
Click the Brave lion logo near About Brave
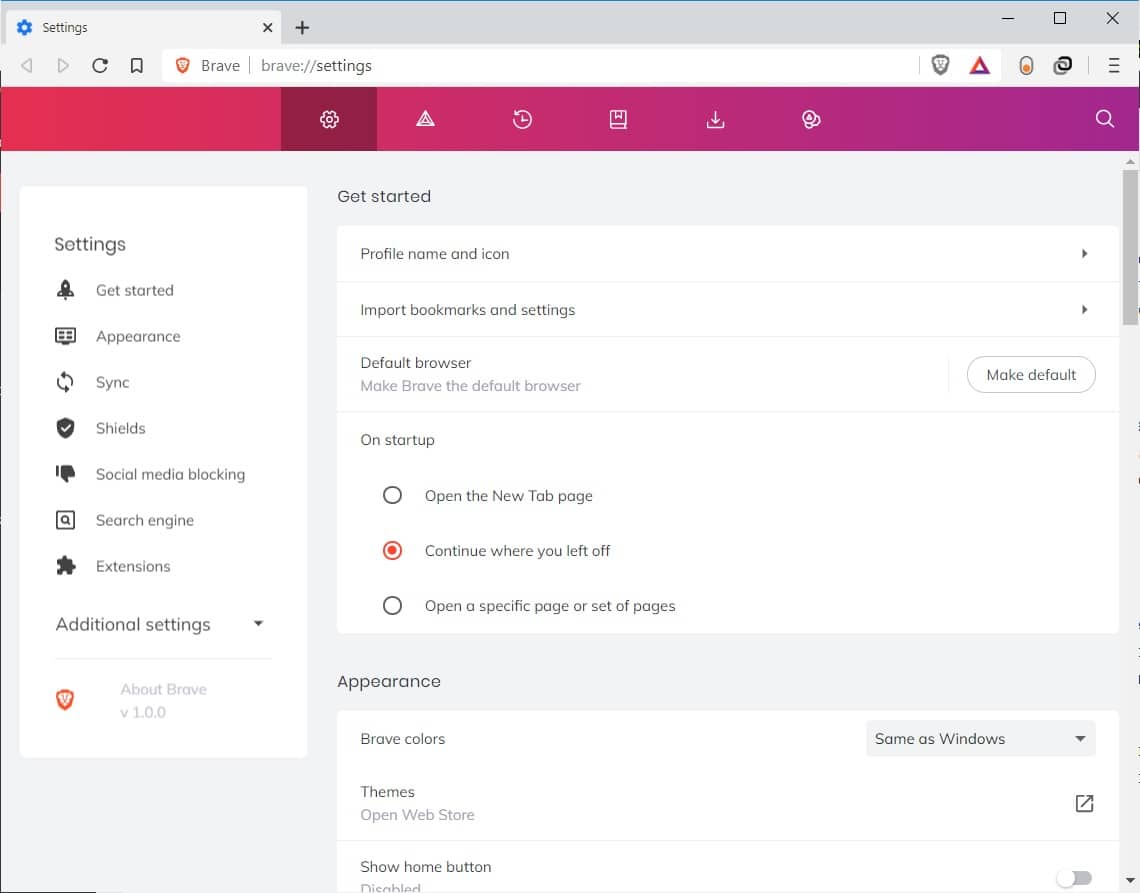[x=65, y=700]
